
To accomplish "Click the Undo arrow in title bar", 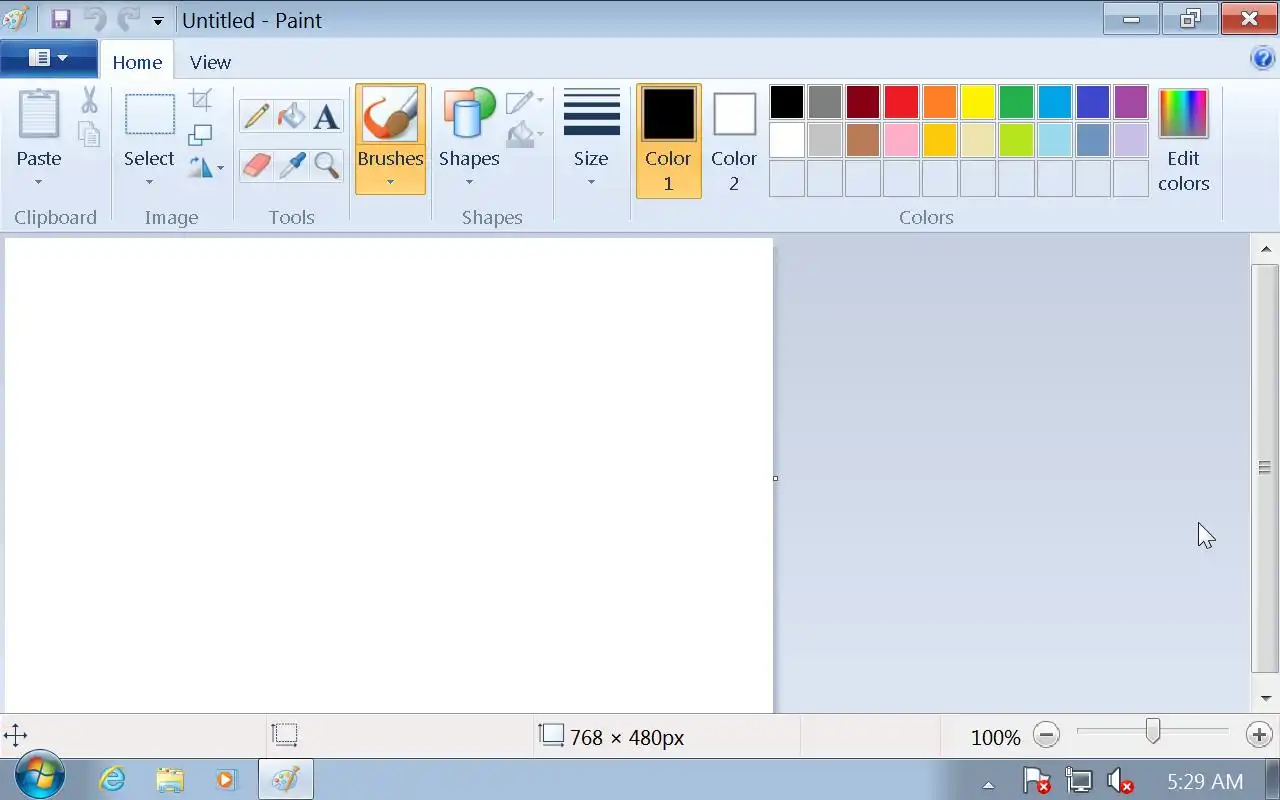I will pos(94,19).
